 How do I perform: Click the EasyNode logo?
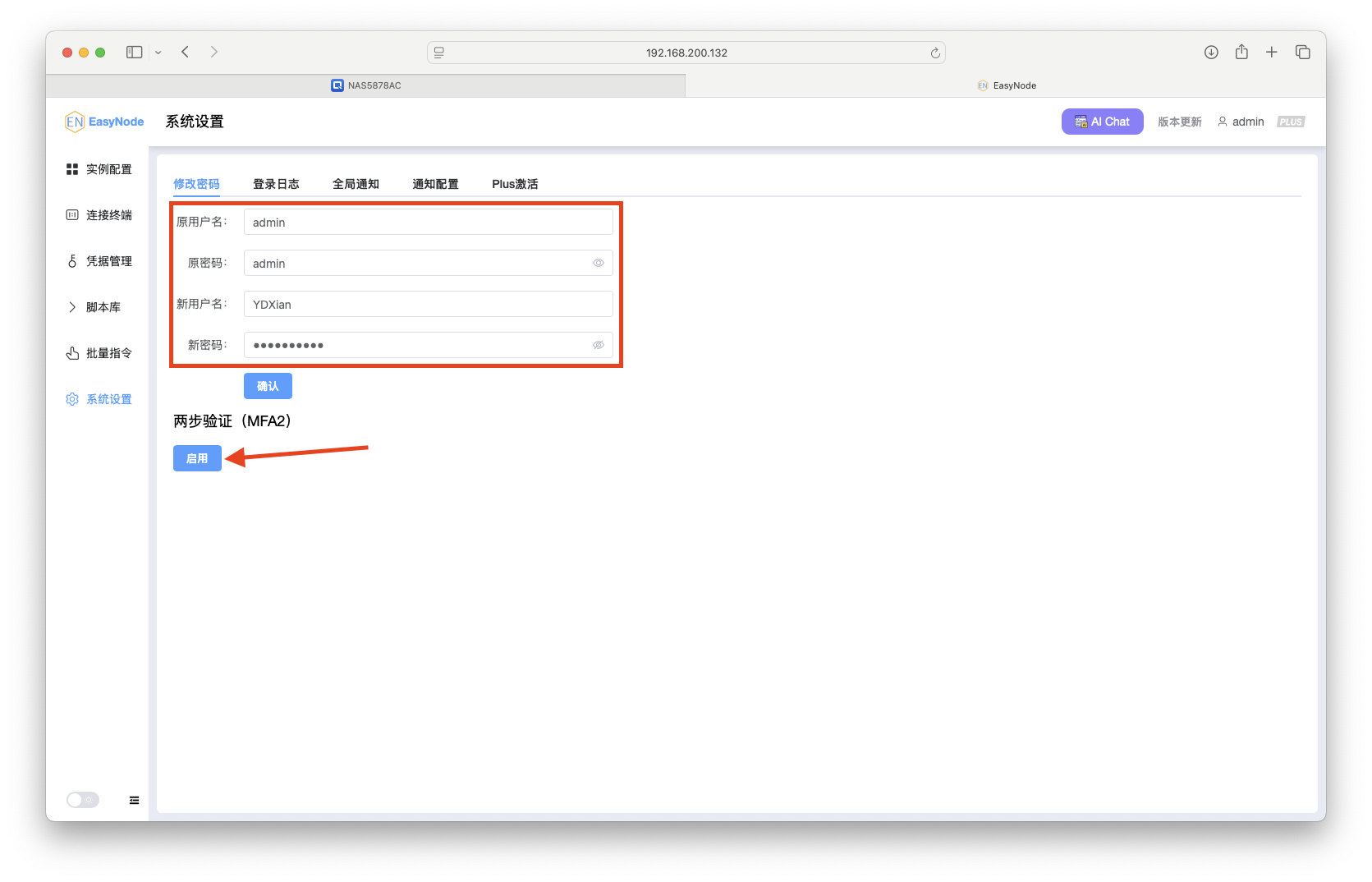(x=104, y=121)
